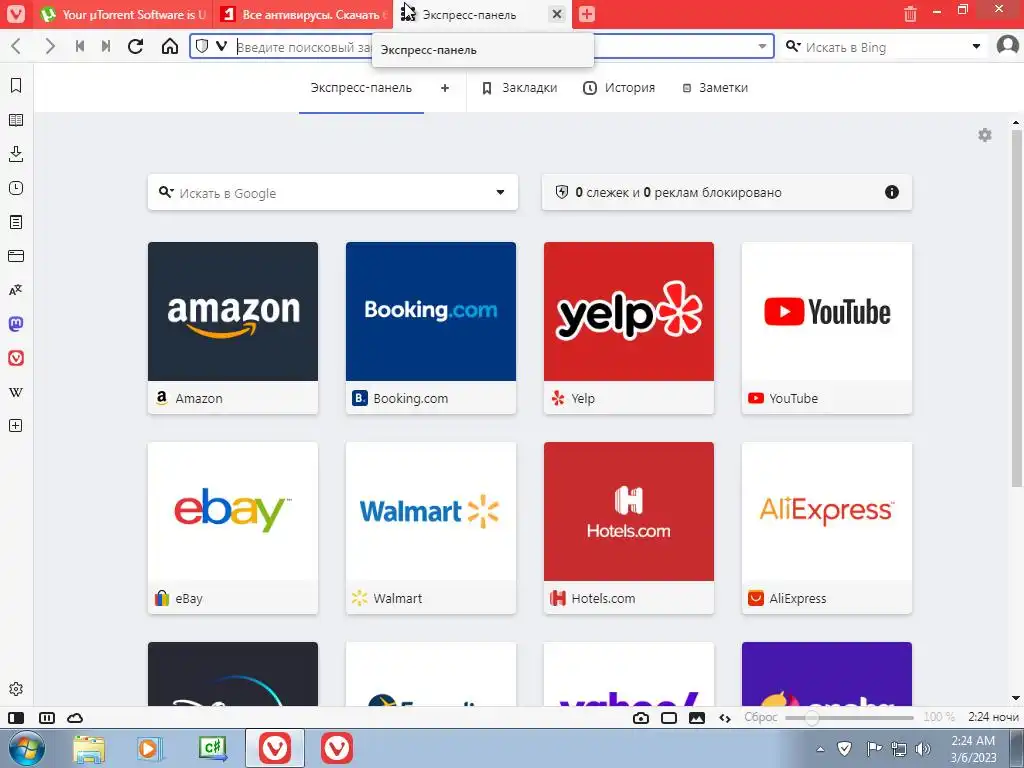Image resolution: width=1024 pixels, height=768 pixels.
Task: Open the История section
Action: [x=619, y=88]
